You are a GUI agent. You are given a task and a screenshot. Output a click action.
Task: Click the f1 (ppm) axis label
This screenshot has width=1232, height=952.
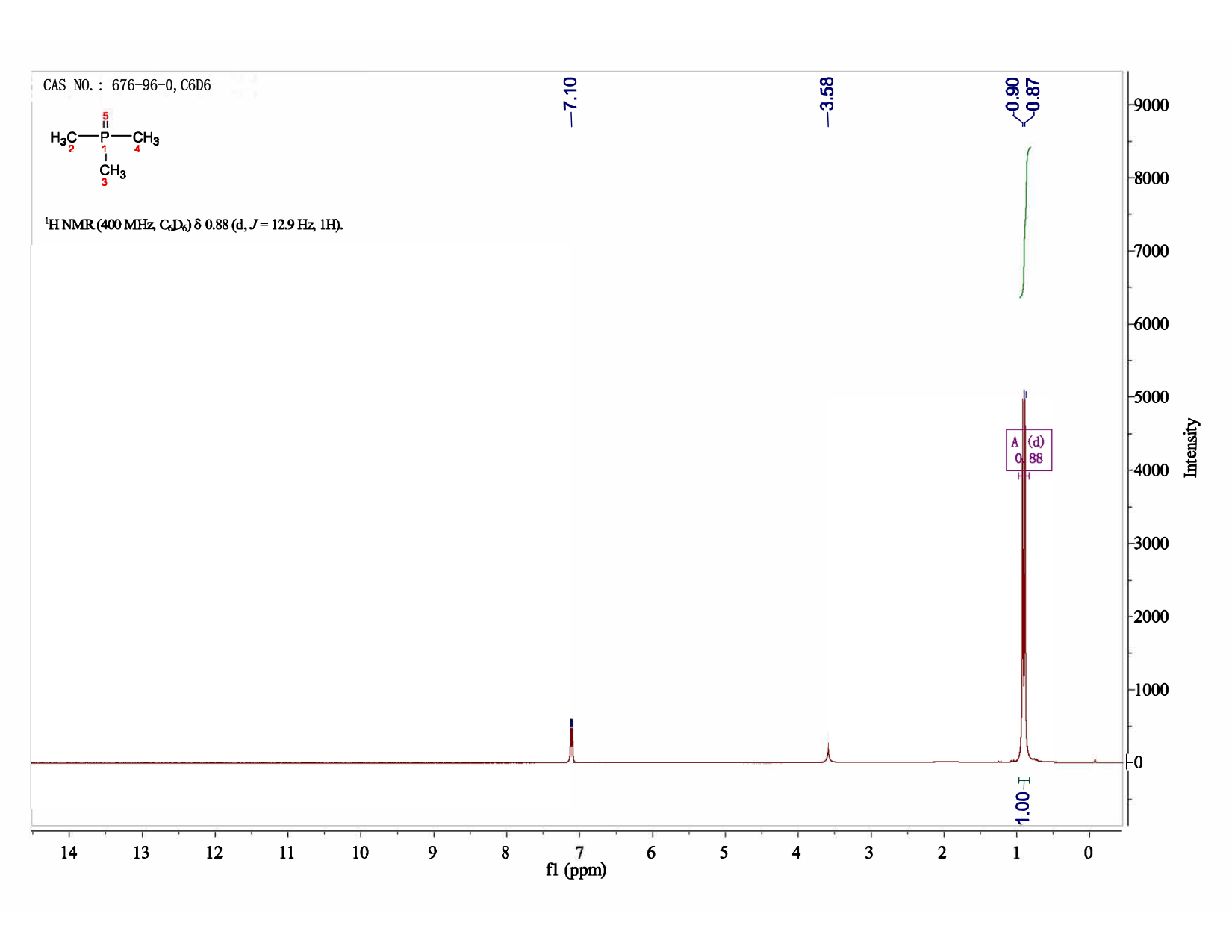tap(576, 870)
